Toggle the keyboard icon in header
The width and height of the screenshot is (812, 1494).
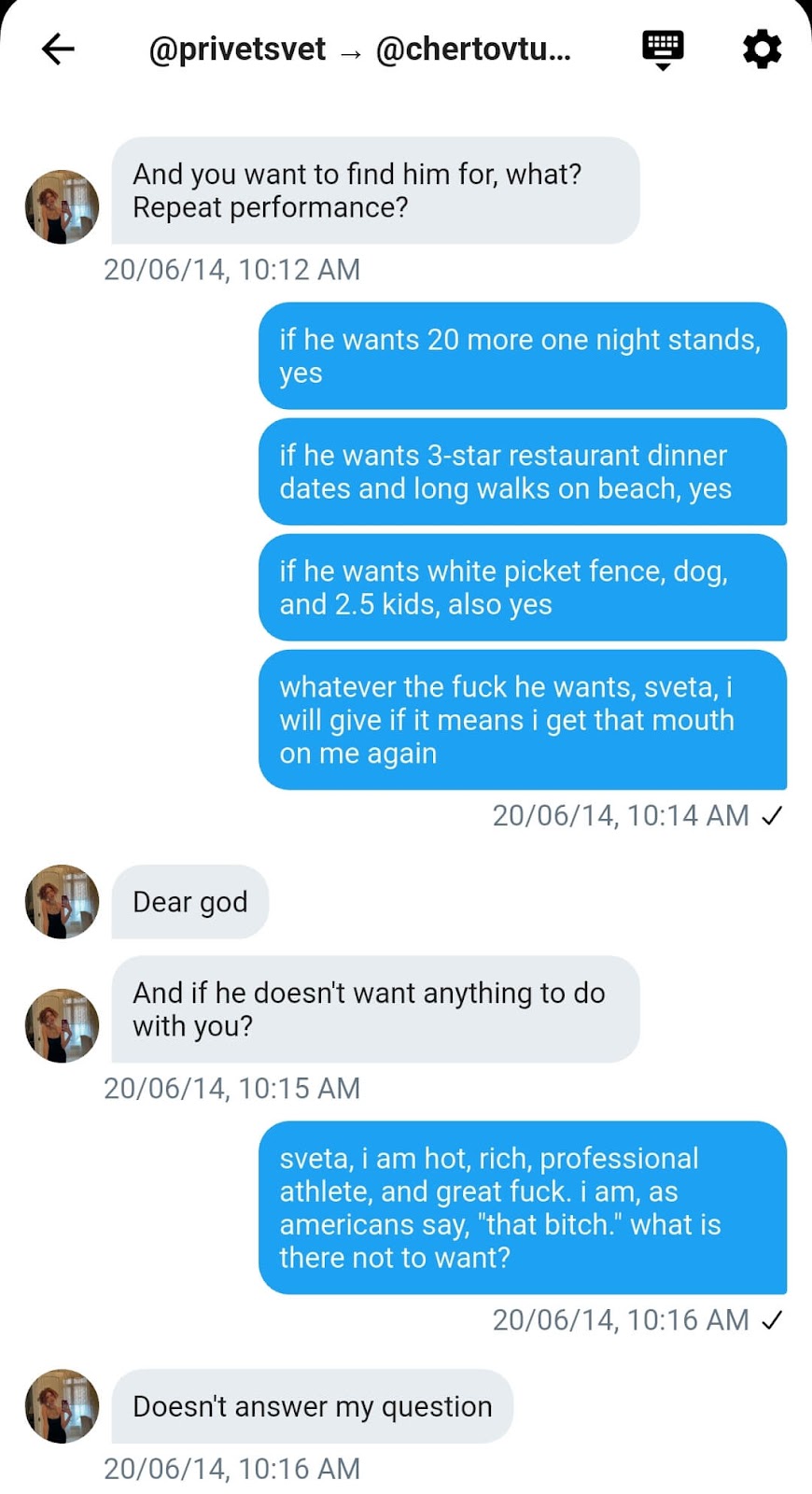pyautogui.click(x=663, y=49)
